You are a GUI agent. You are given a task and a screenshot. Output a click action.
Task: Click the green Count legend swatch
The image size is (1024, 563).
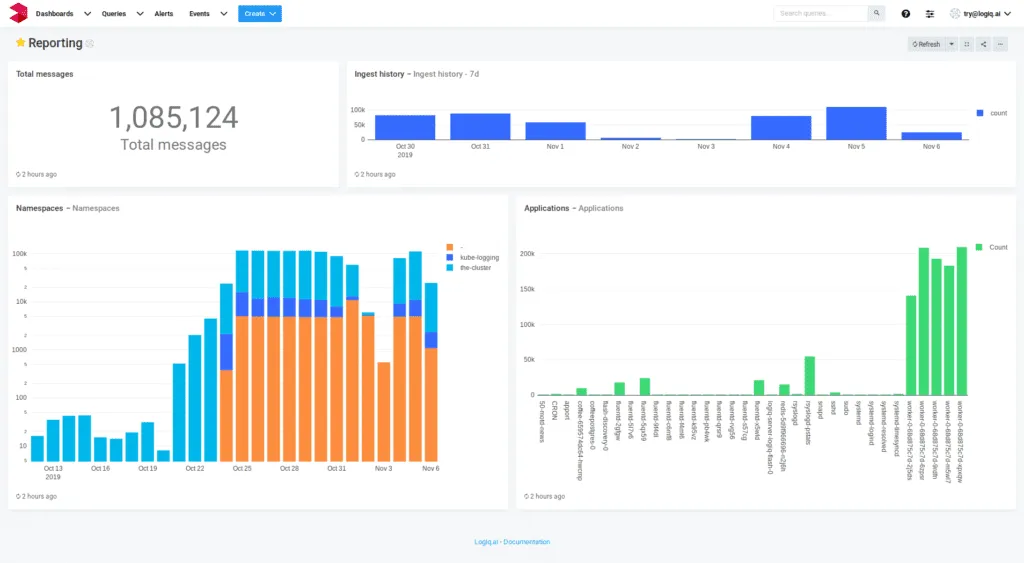tap(979, 246)
